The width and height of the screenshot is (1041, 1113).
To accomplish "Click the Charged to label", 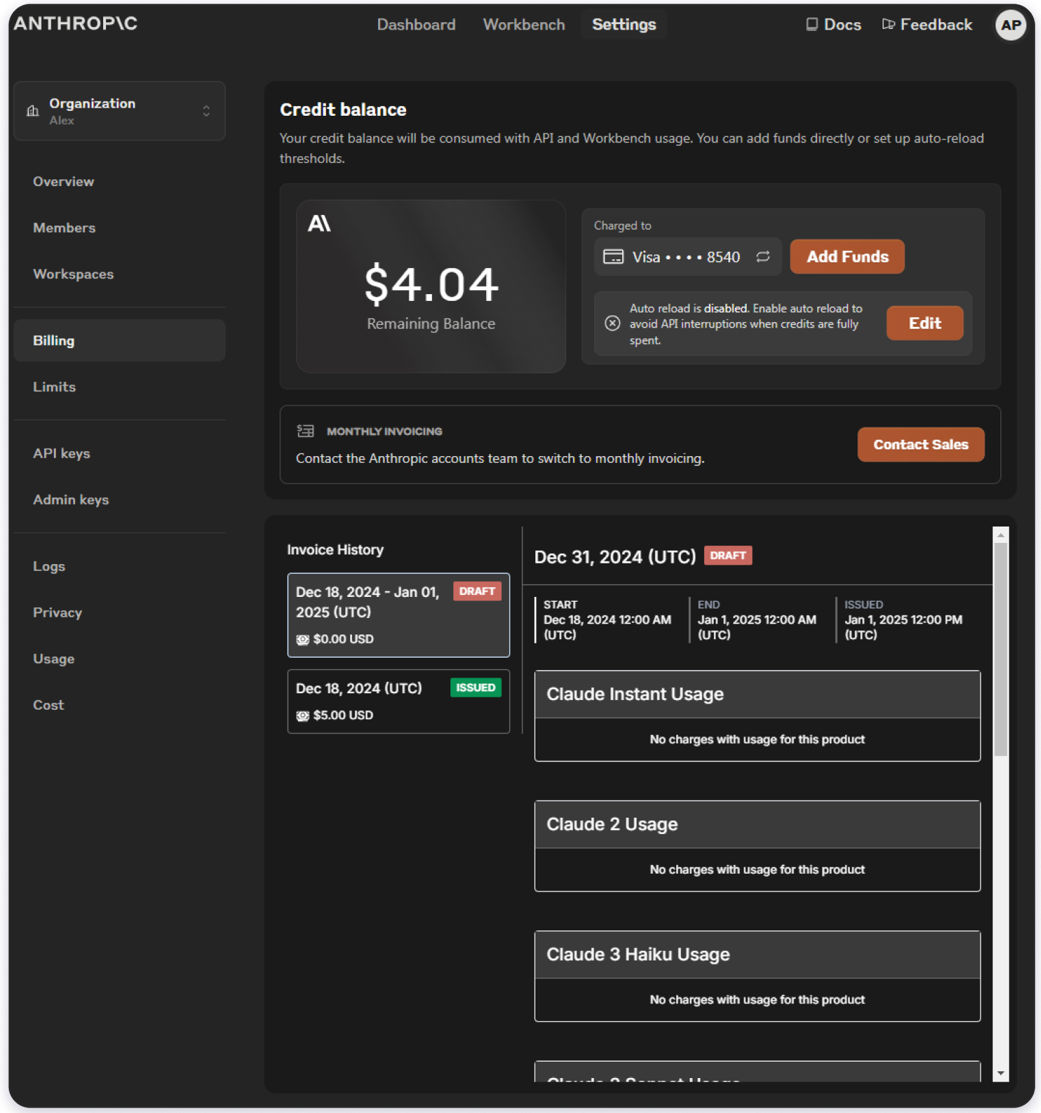I will [x=622, y=226].
